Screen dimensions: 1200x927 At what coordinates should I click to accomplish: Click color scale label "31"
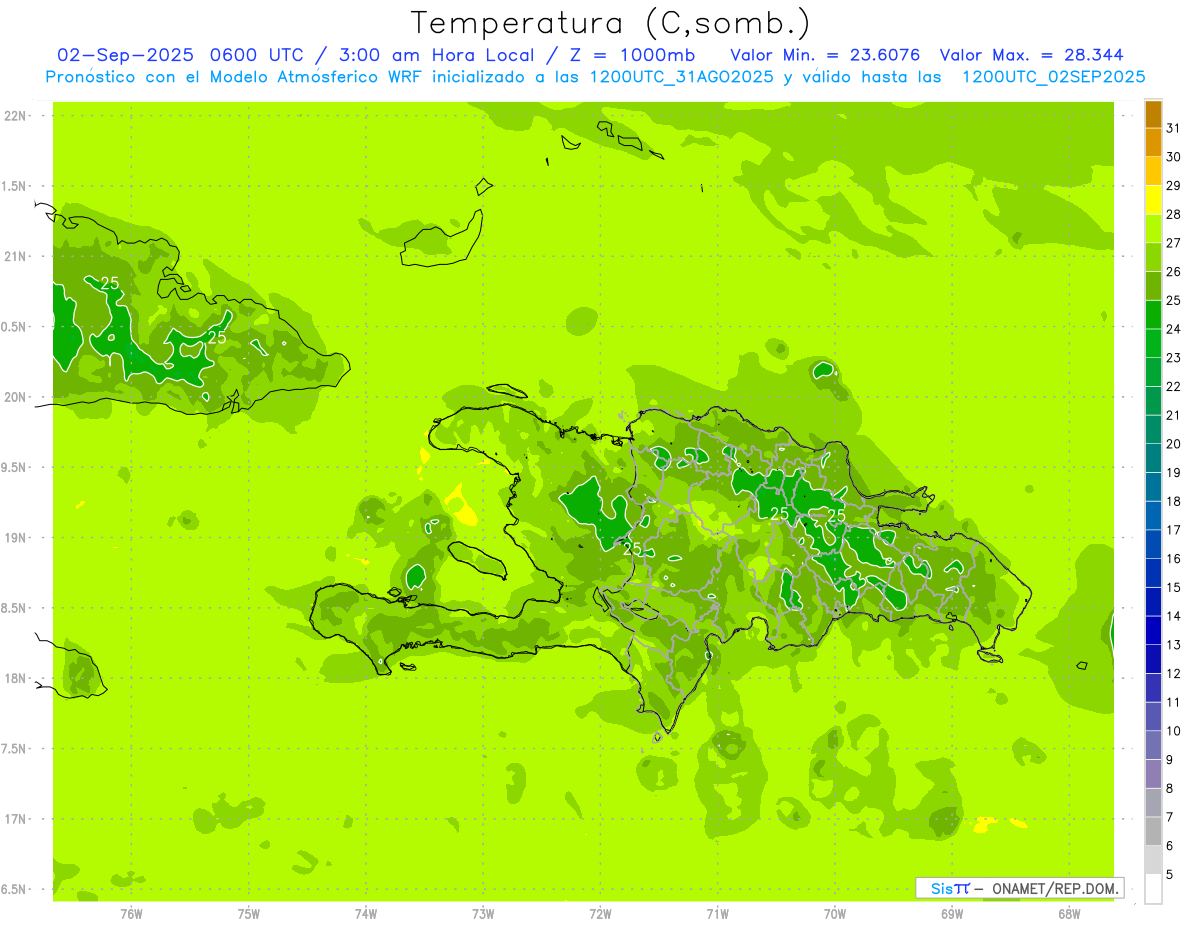[1174, 128]
